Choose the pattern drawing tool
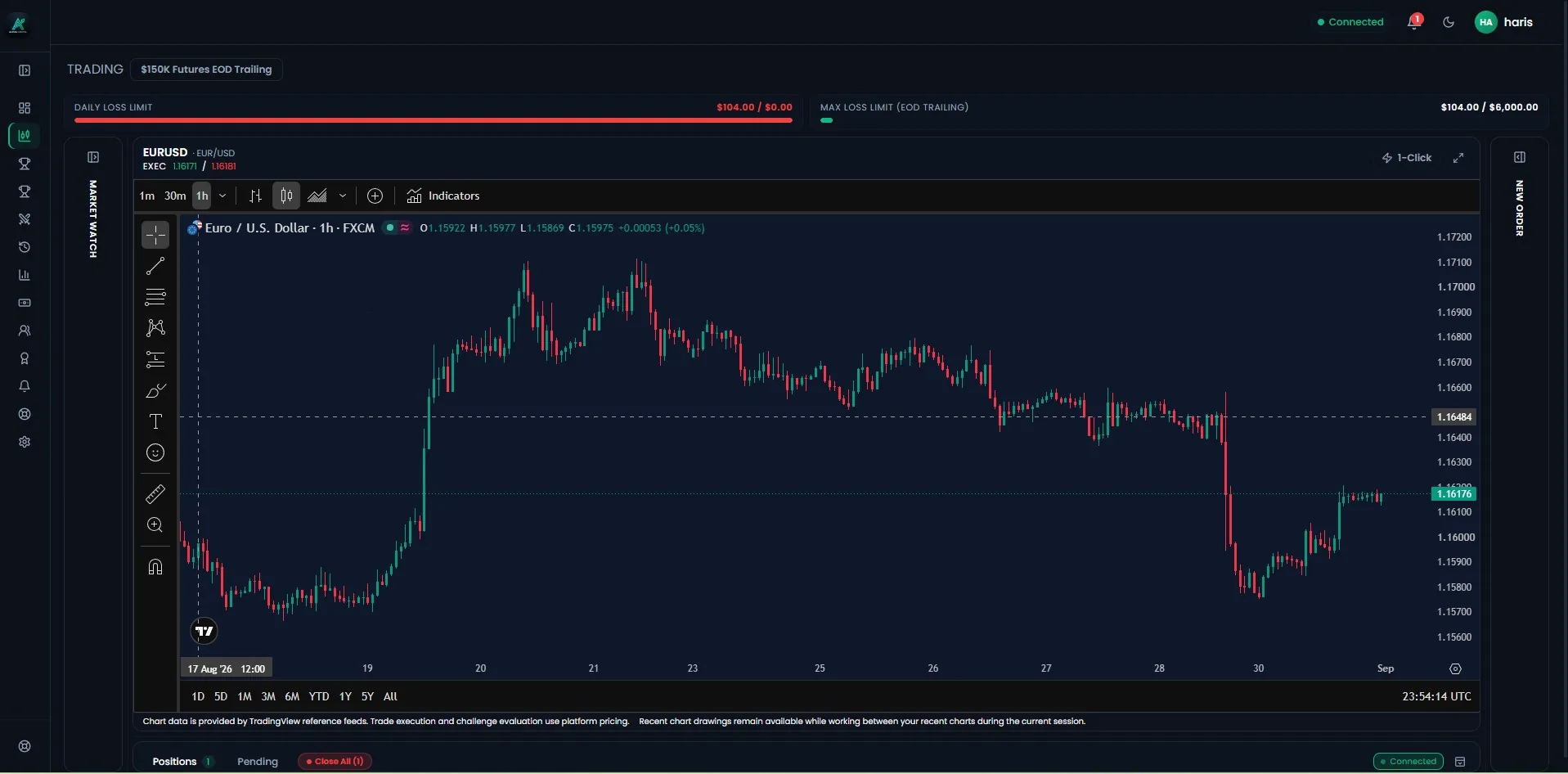1568x774 pixels. 155,328
